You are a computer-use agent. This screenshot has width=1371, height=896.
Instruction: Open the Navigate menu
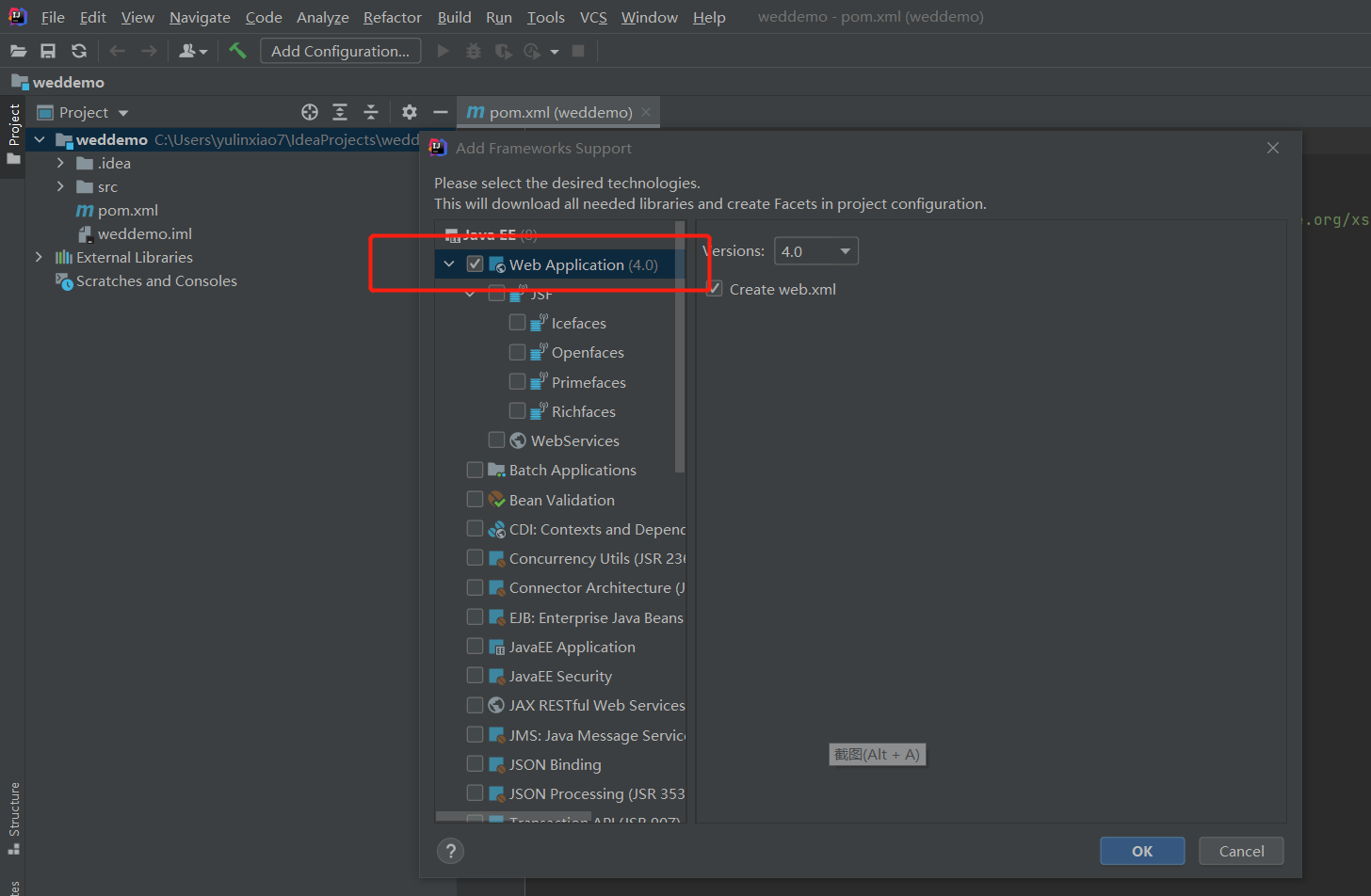pyautogui.click(x=200, y=17)
